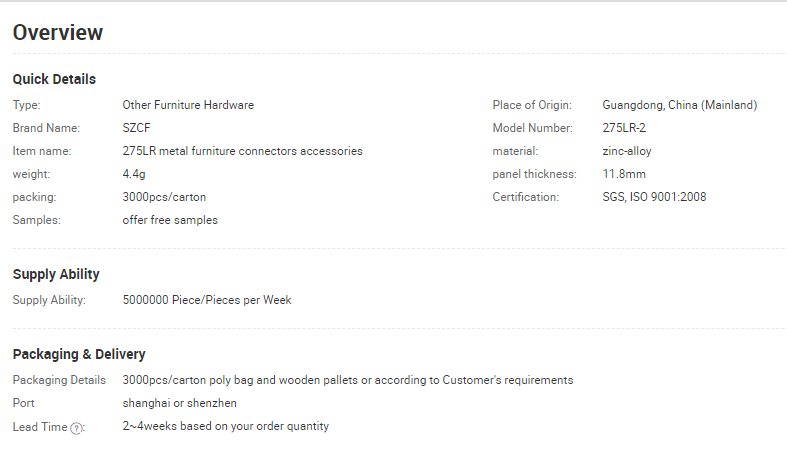Screen dimensions: 787x454
Task: Click the Overview heading
Action: (x=58, y=33)
